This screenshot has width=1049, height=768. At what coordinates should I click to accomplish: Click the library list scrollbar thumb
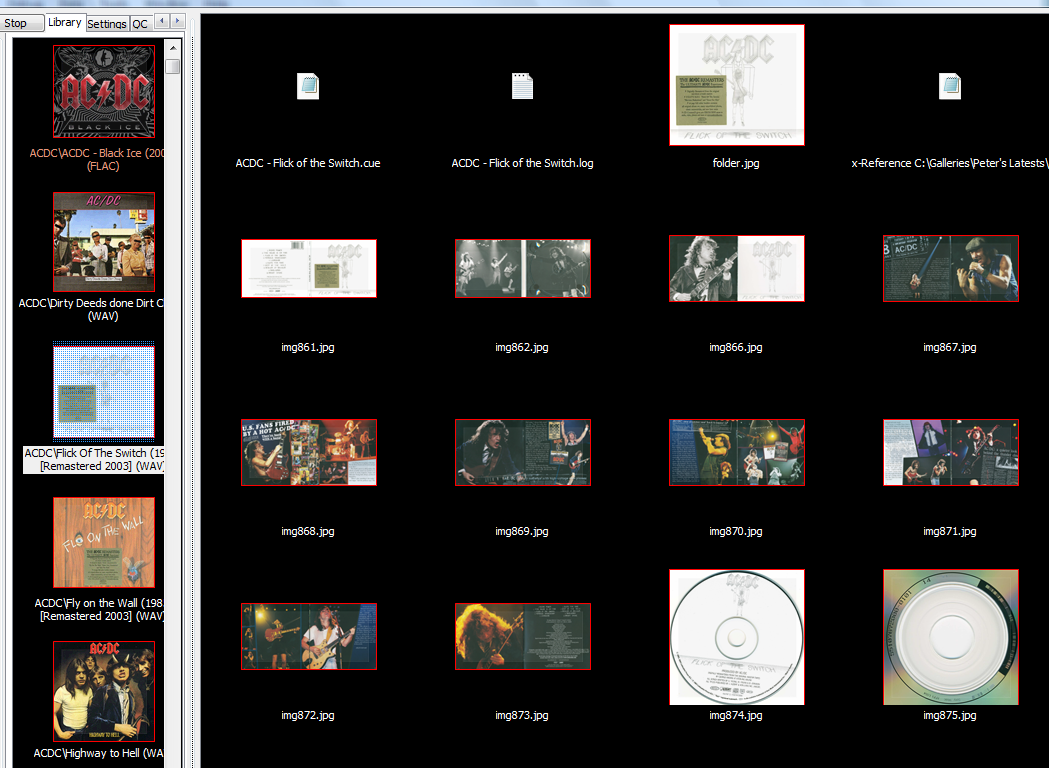click(x=173, y=66)
